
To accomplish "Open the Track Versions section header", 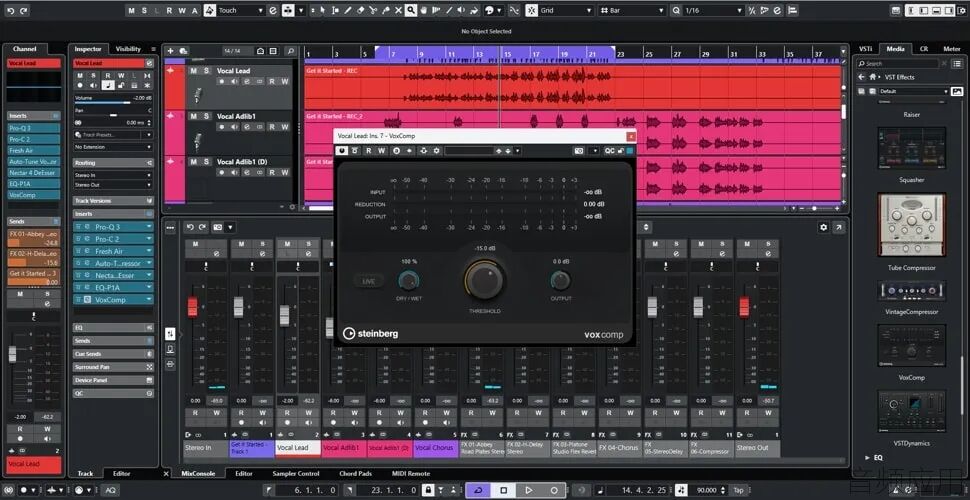I will pos(113,201).
